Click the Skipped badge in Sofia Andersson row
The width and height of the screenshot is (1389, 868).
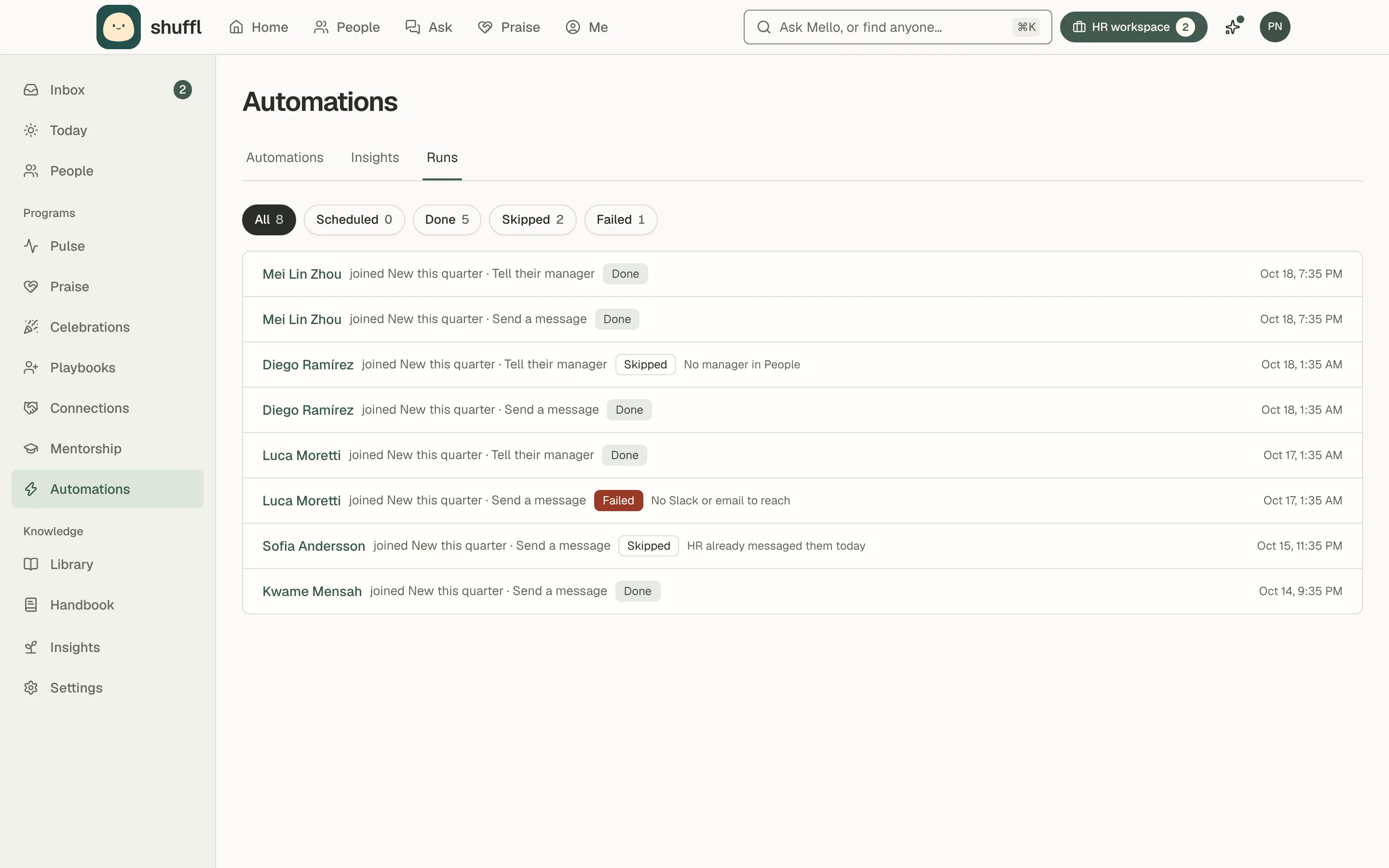click(x=649, y=546)
